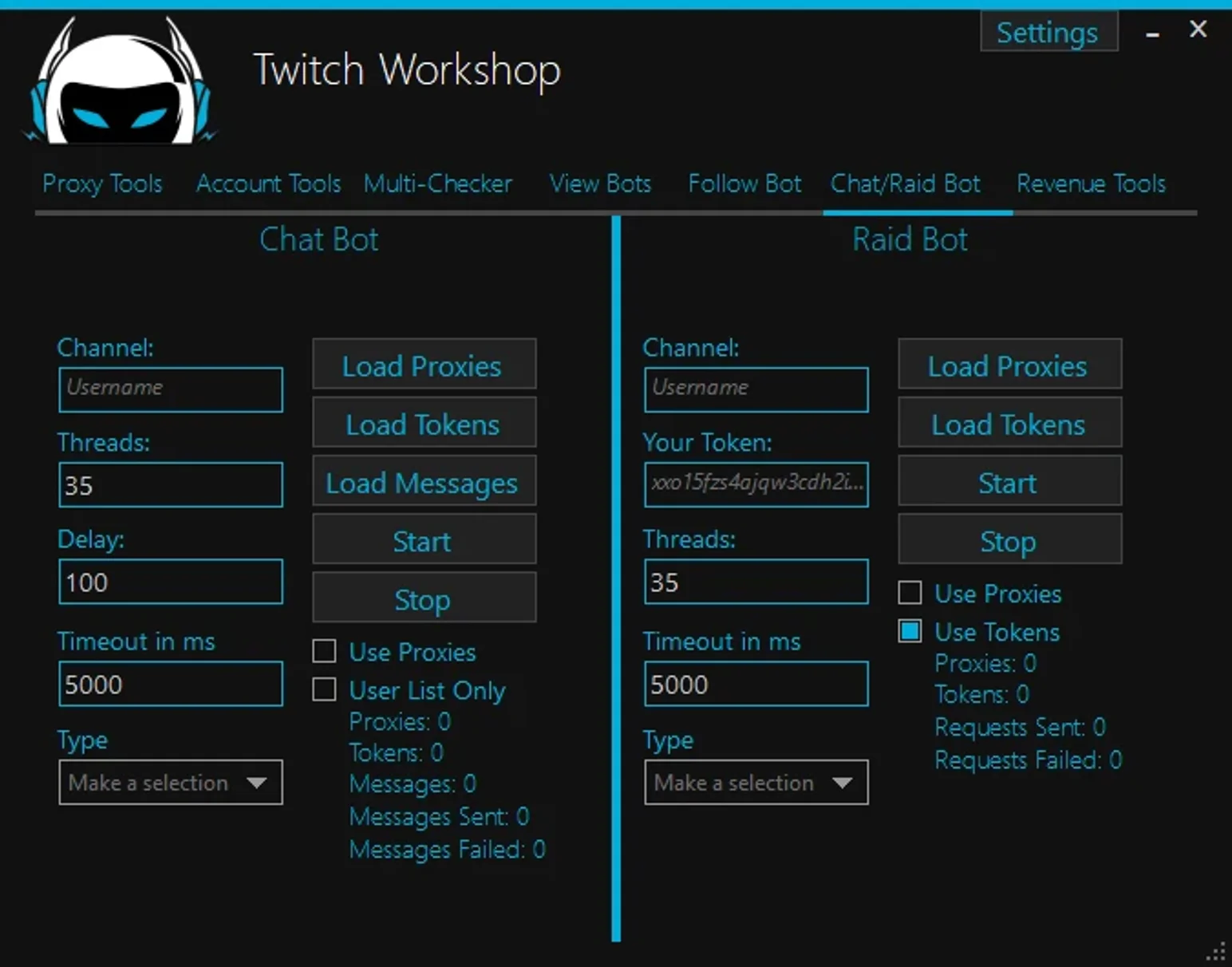Click the window resize grip icon
Image resolution: width=1232 pixels, height=967 pixels.
[1216, 952]
